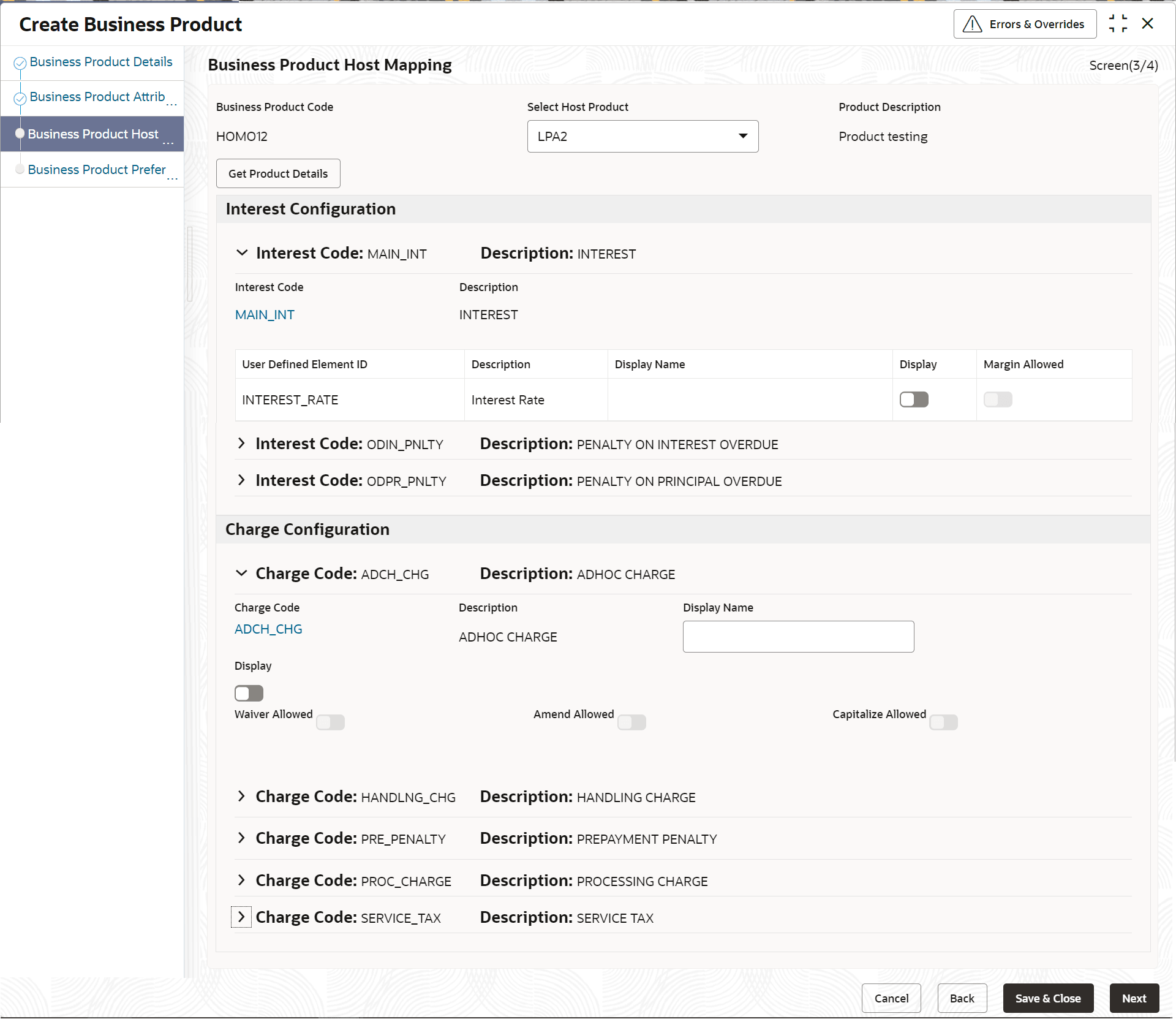
Task: Expand the ODPR_PNLTY interest code row
Action: 241,480
